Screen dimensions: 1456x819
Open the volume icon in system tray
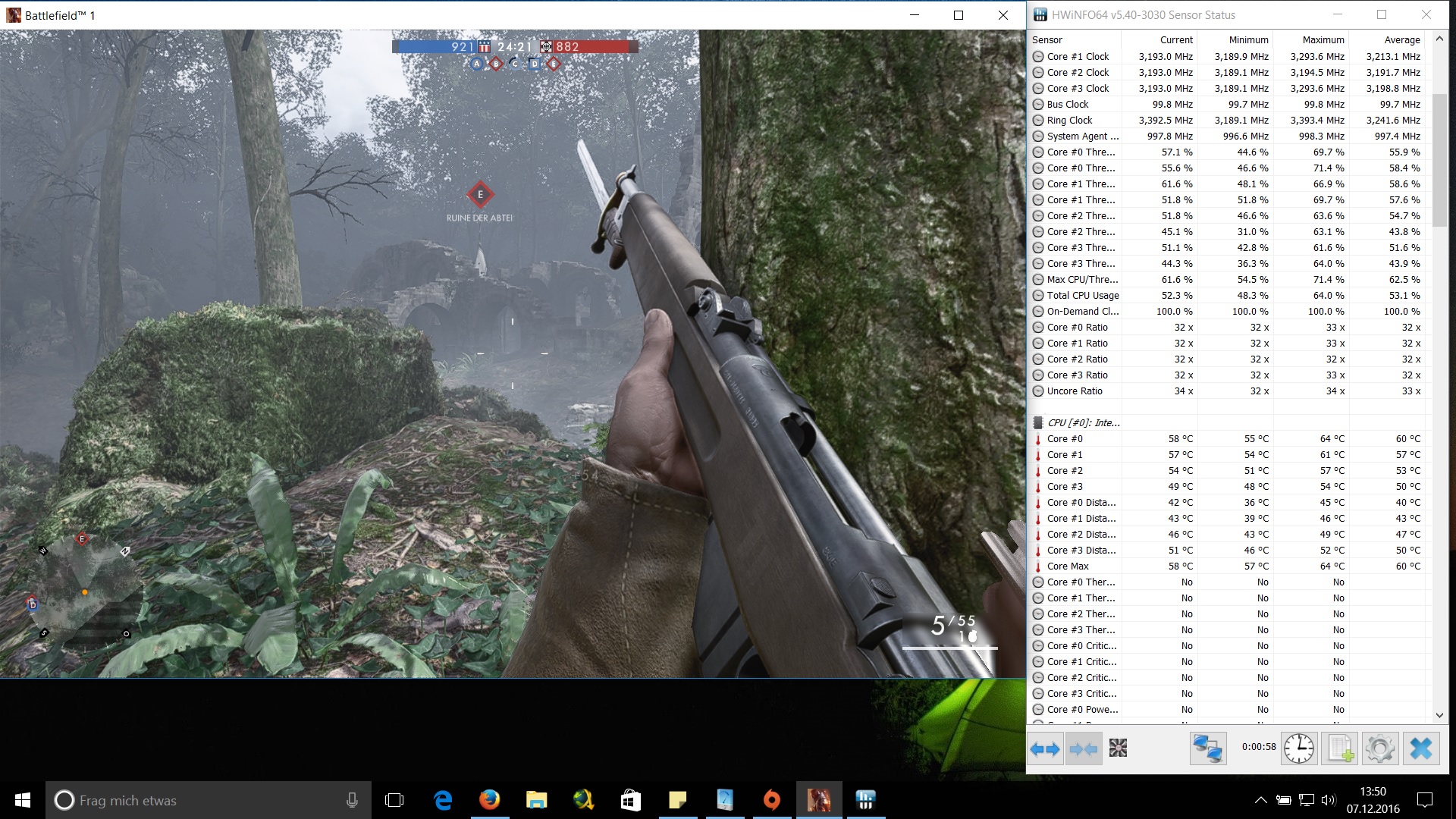(1329, 800)
